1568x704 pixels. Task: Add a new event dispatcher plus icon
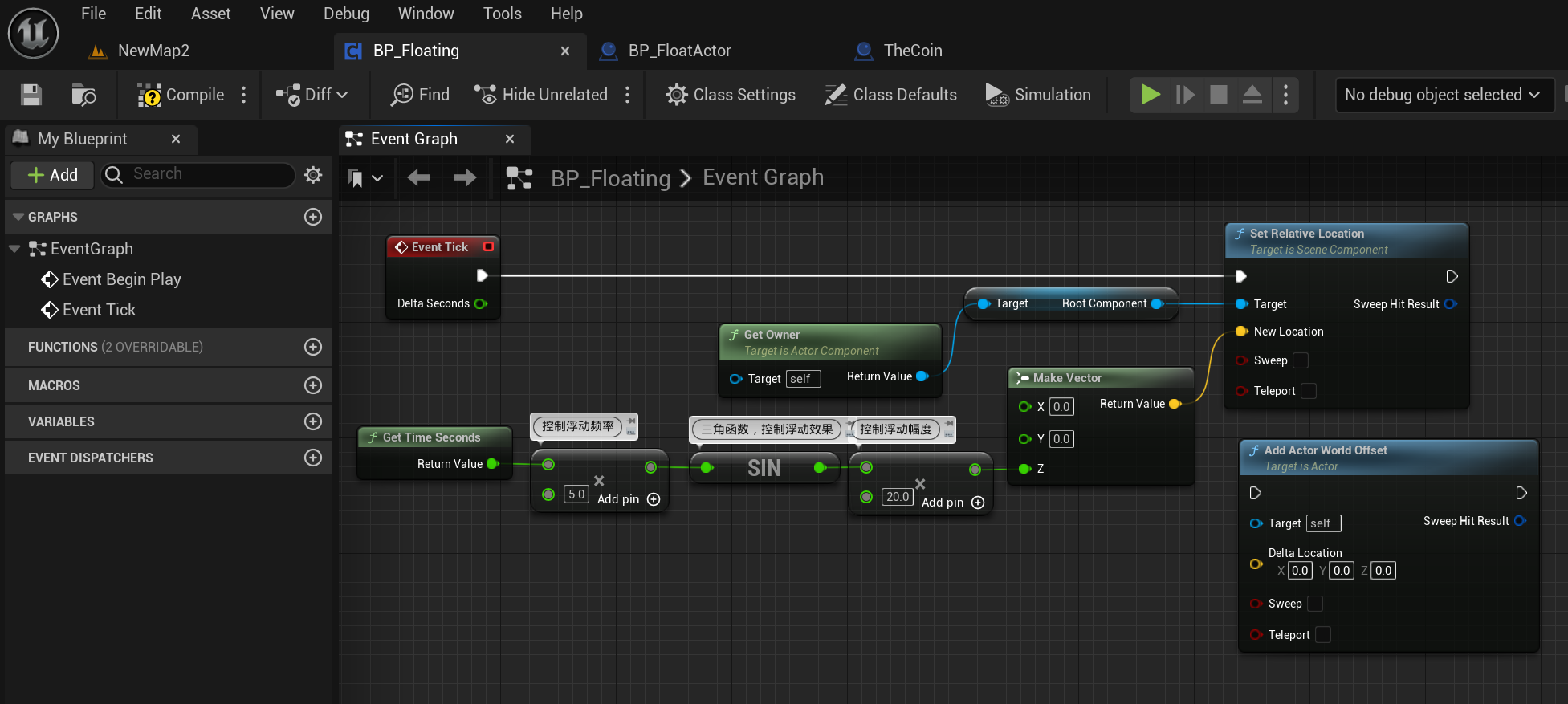click(313, 458)
